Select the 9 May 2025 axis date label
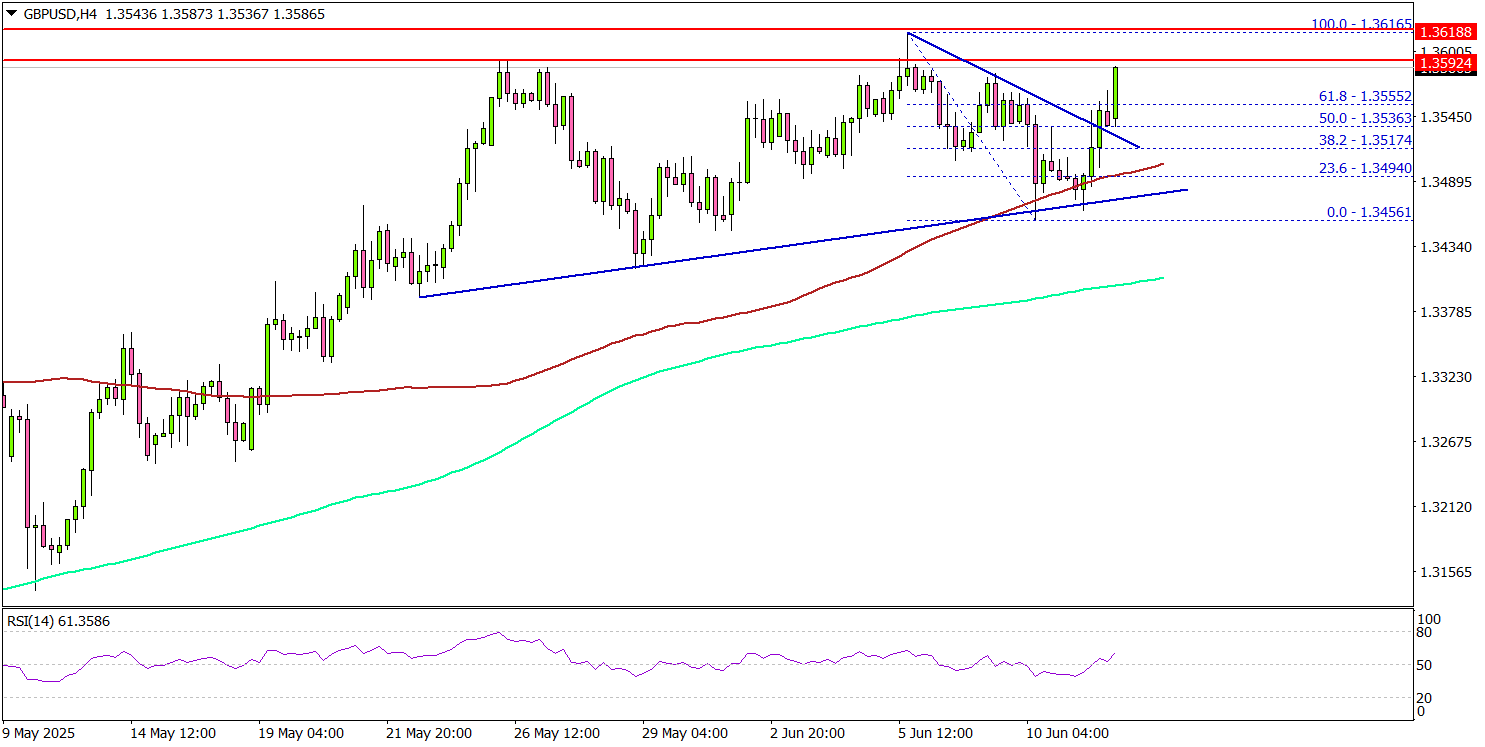Viewport: 1485px width, 747px height. (x=40, y=732)
